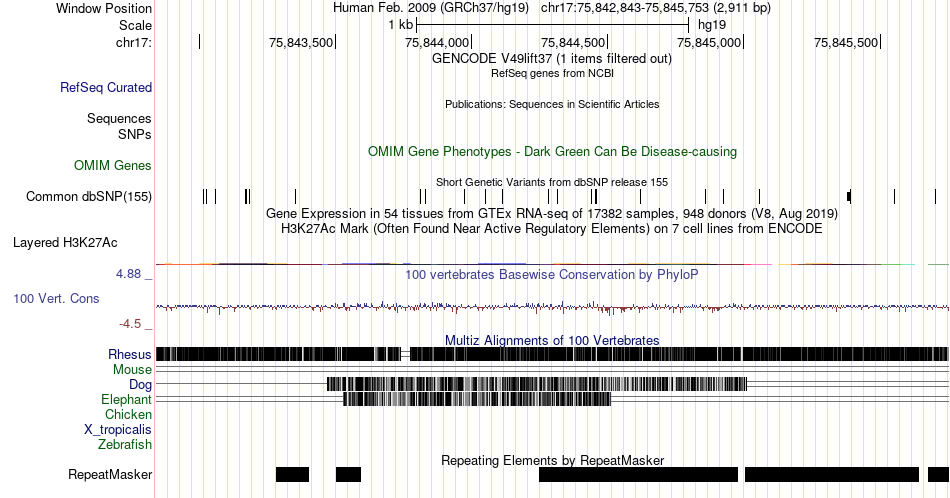
Task: Click Multiz Alignments of 100 Vertebrates title
Action: 552,340
